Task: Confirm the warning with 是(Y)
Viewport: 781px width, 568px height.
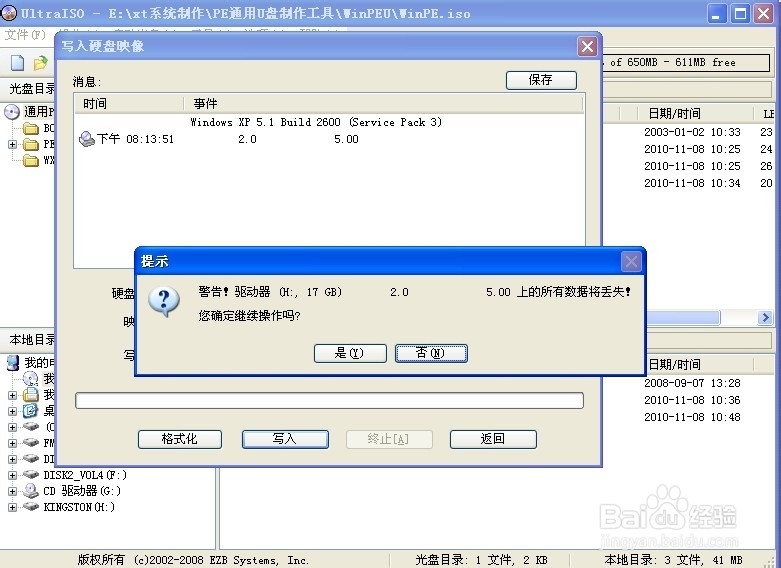Action: 350,353
